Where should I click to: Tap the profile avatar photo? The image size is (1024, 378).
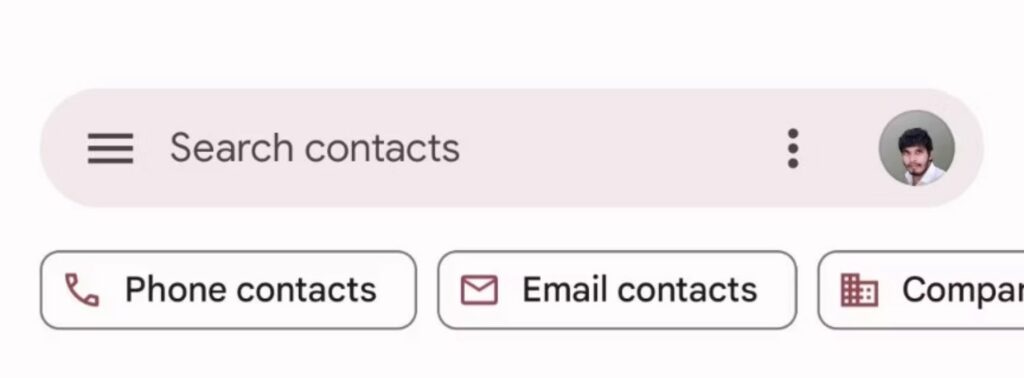[916, 148]
